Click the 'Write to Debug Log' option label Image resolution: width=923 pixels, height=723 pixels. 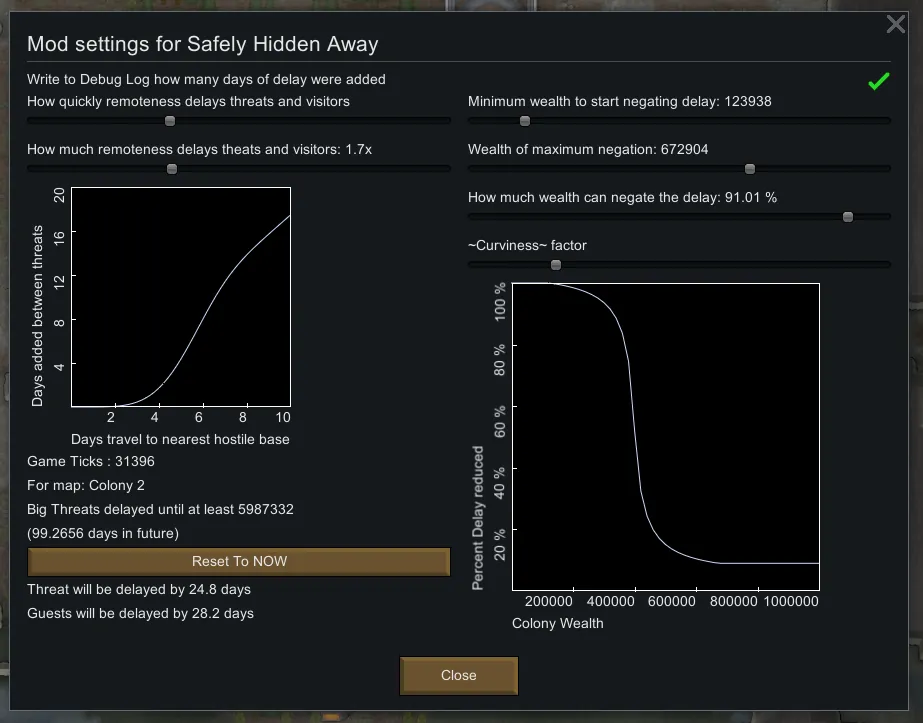[206, 79]
